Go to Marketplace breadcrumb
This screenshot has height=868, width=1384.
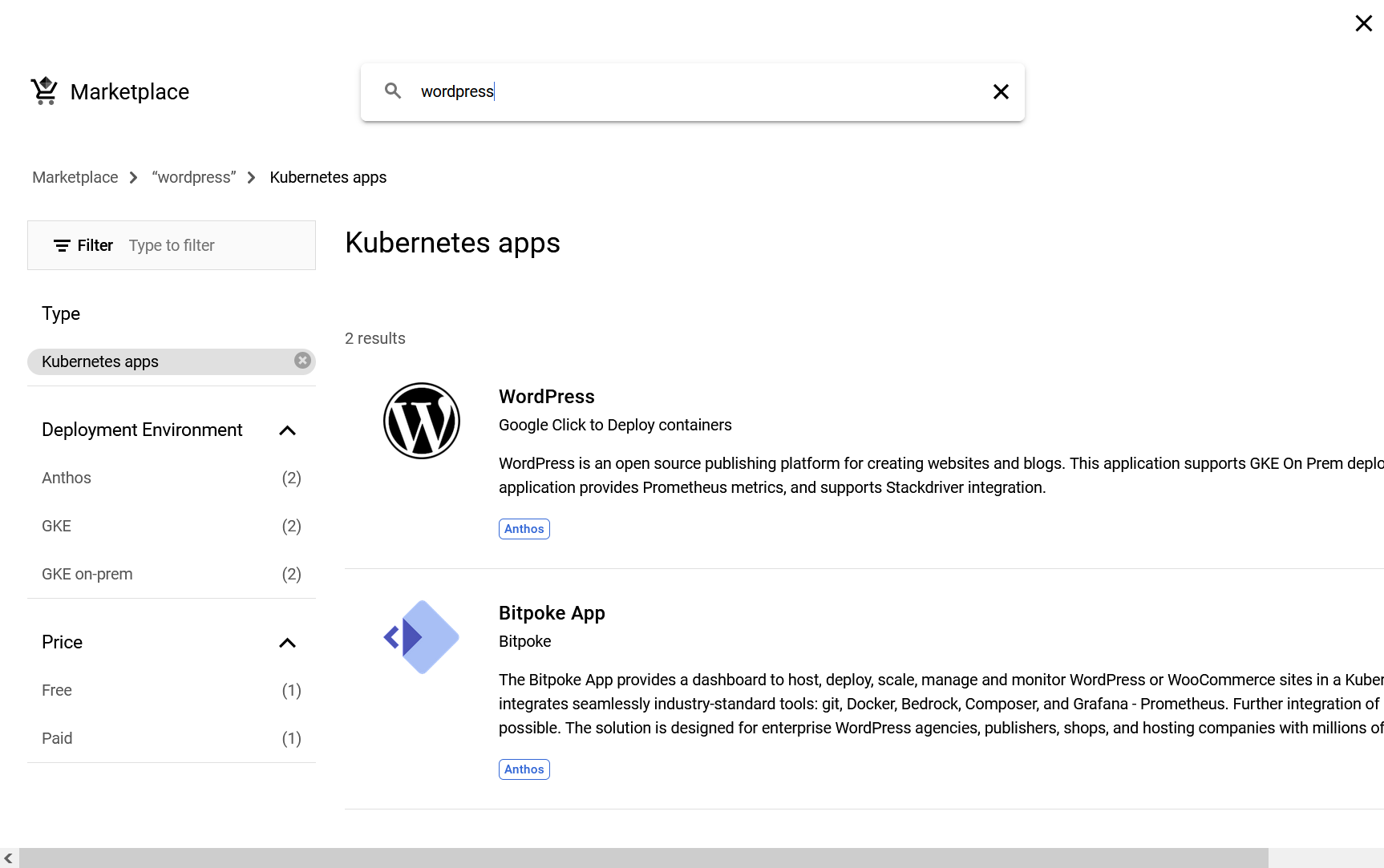[75, 177]
